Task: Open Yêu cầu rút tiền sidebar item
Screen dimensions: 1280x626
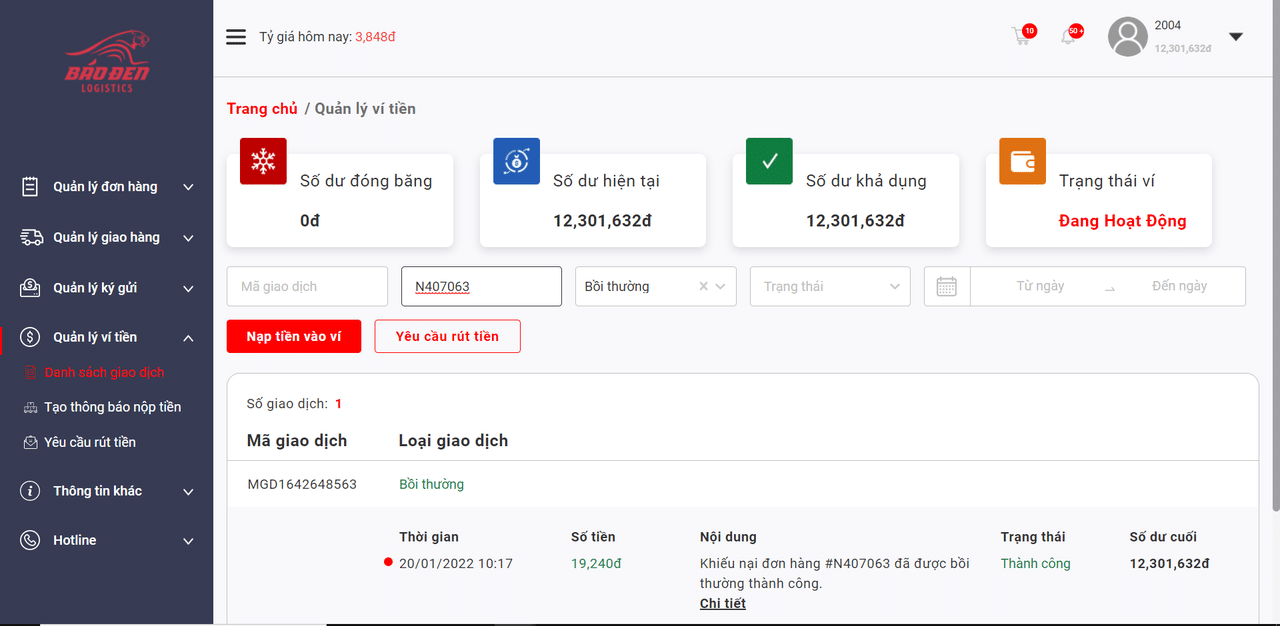Action: click(x=90, y=442)
